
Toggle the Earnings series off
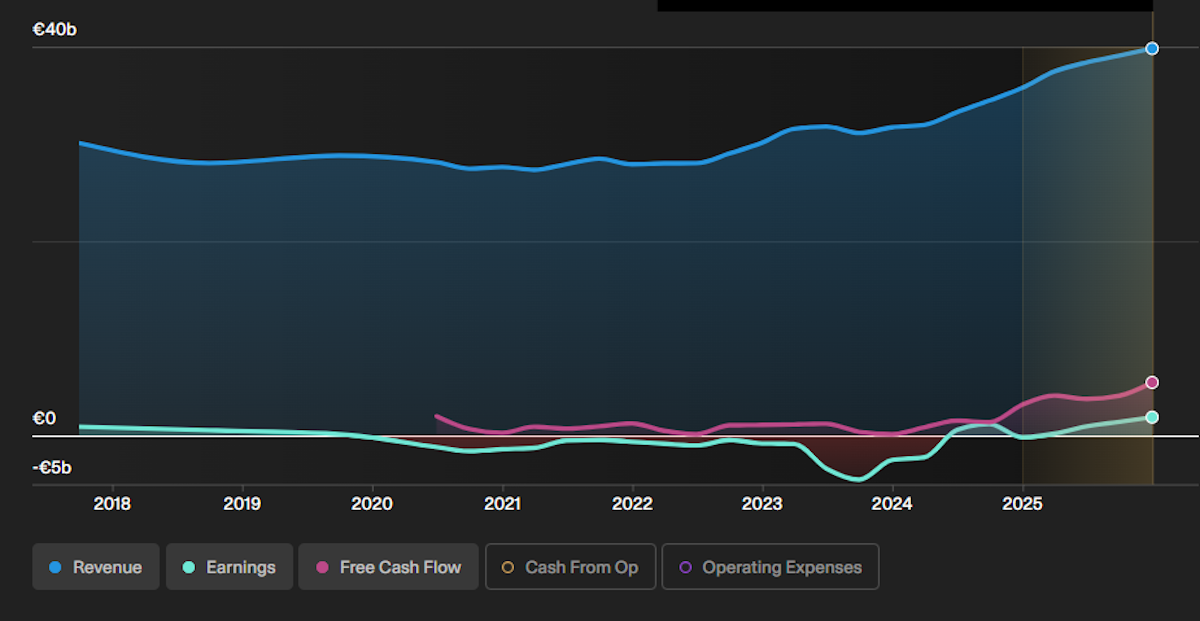229,567
